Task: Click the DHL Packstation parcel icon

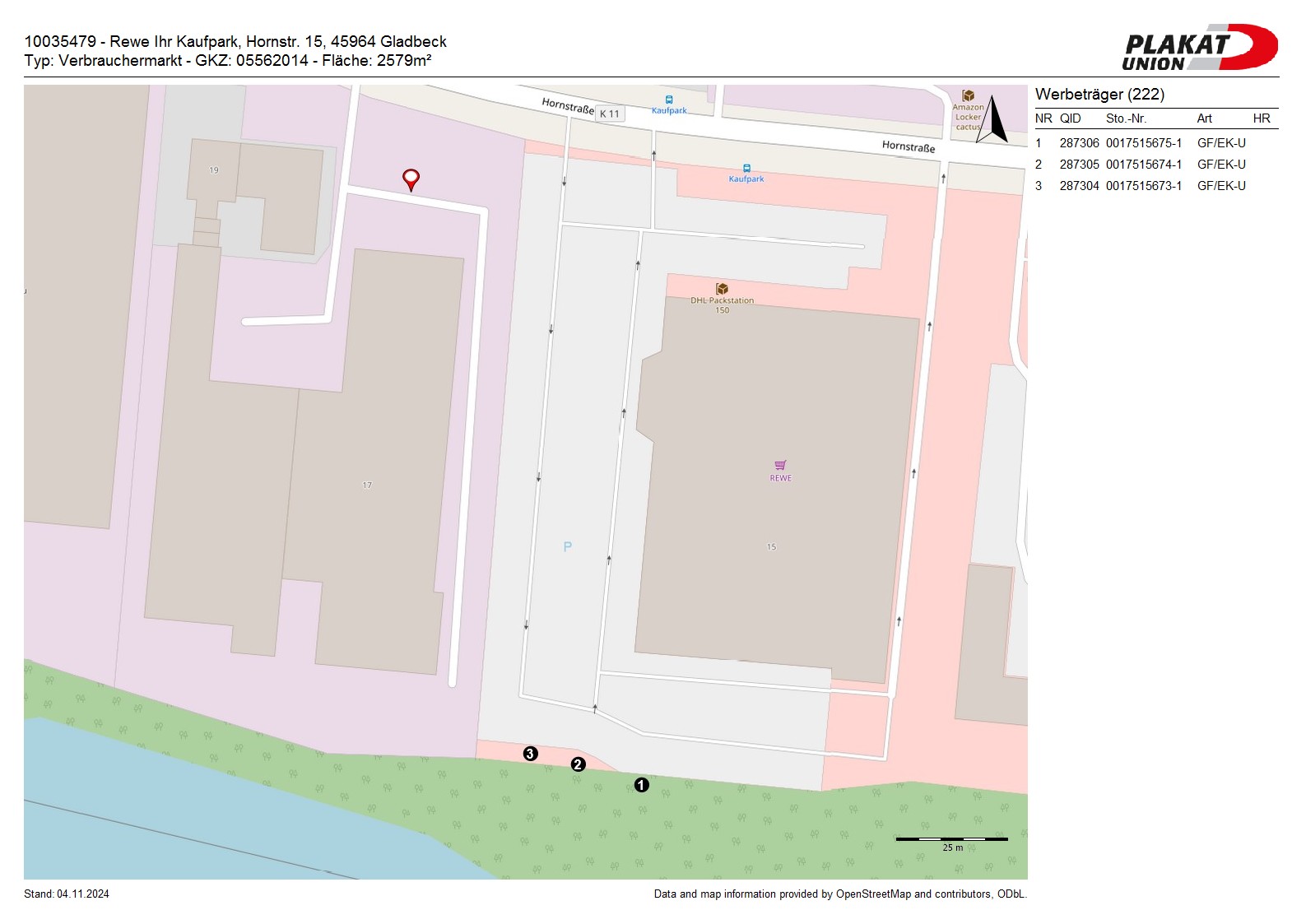Action: [722, 289]
